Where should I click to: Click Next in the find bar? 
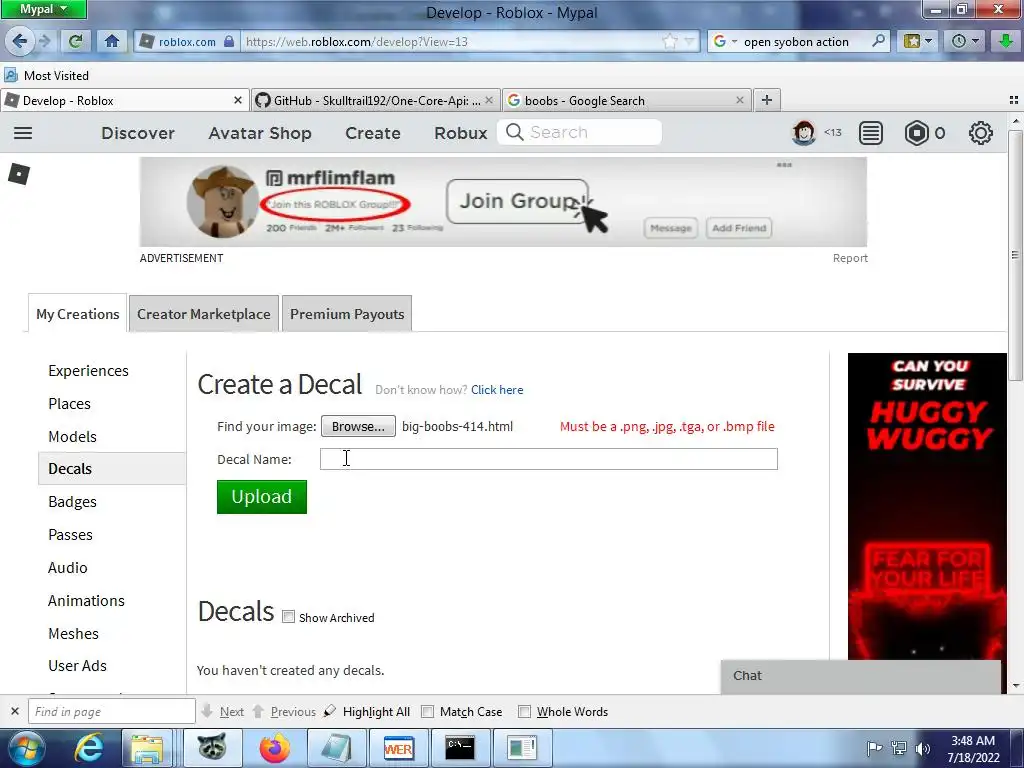225,711
